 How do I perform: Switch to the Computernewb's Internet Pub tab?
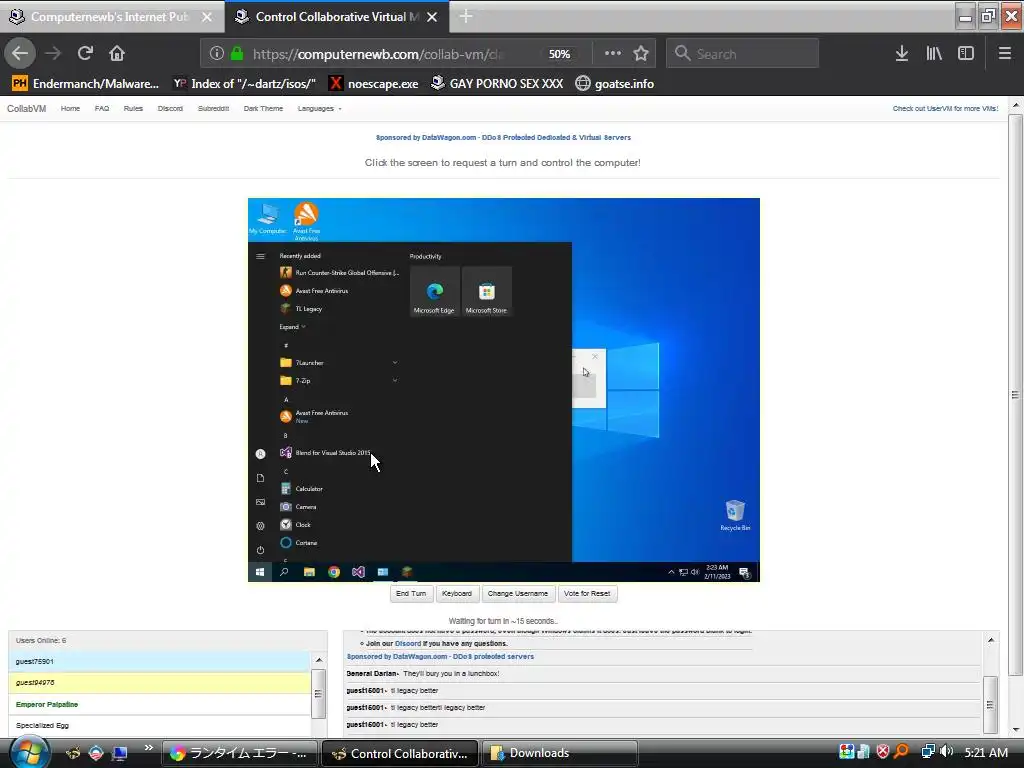coord(110,16)
